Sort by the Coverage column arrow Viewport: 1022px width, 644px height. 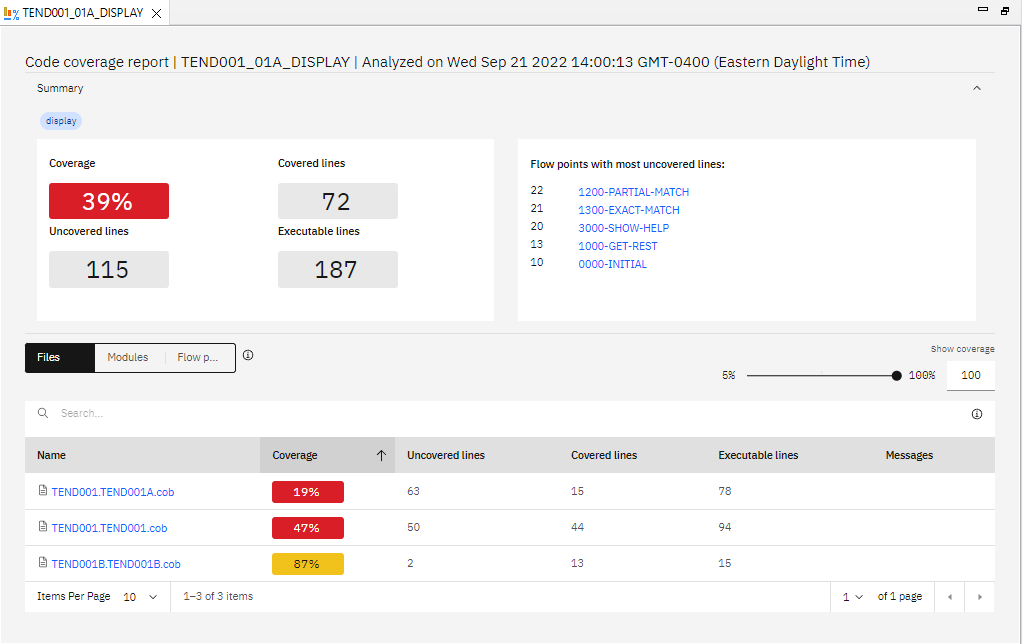(381, 455)
